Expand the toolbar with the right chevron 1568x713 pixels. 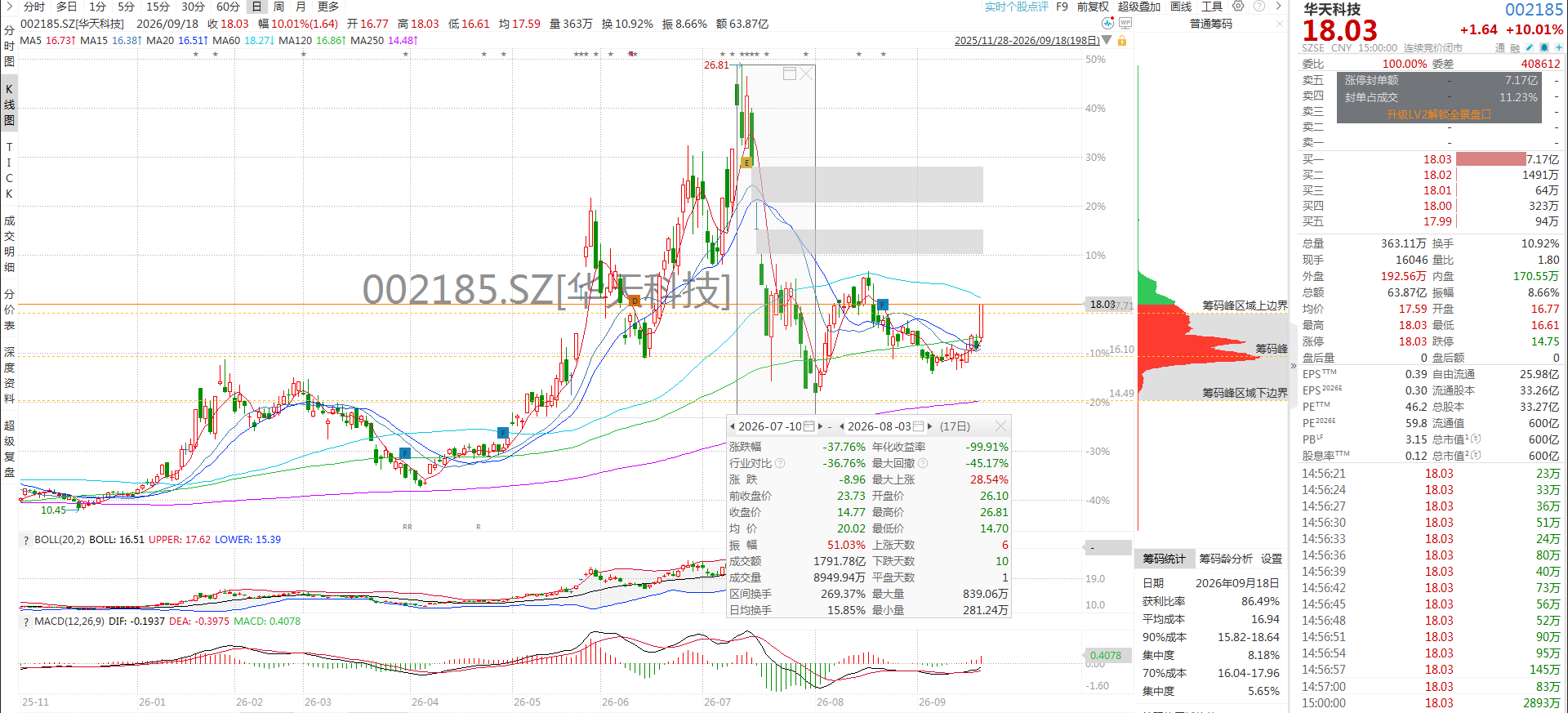point(1279,6)
